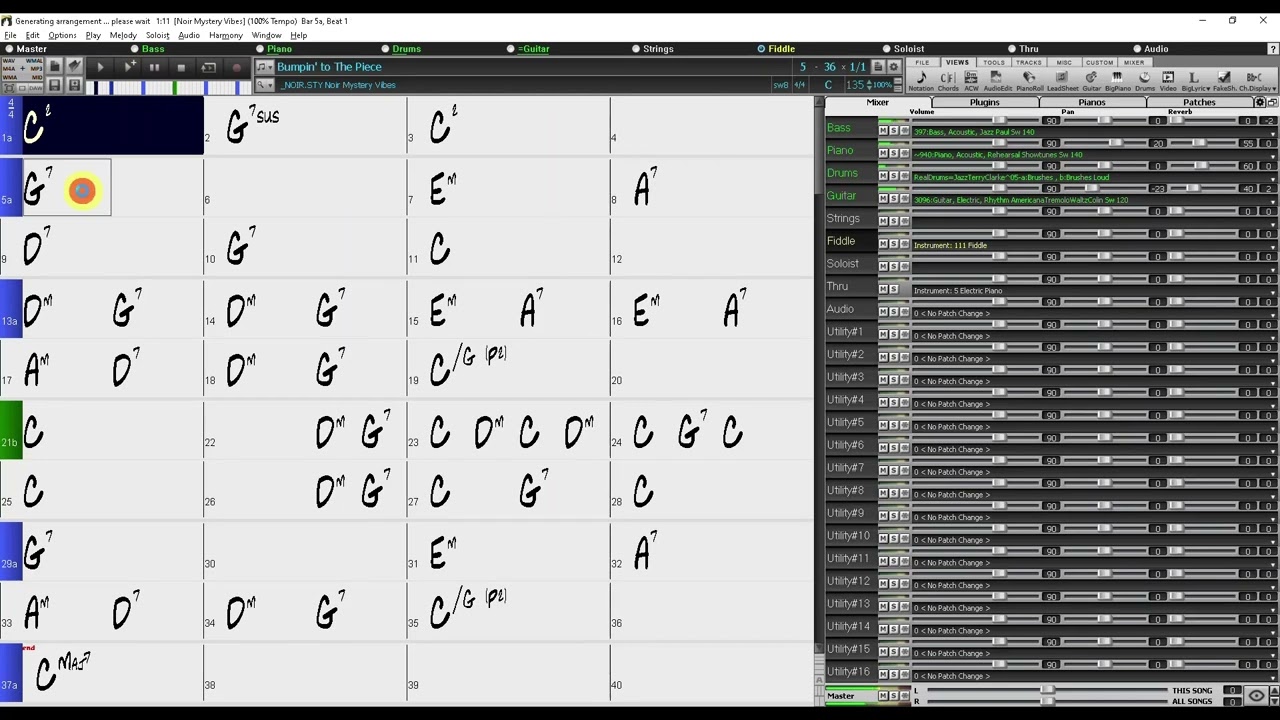Screen dimensions: 1280x720
Task: Mute the Bass track
Action: coord(883,131)
